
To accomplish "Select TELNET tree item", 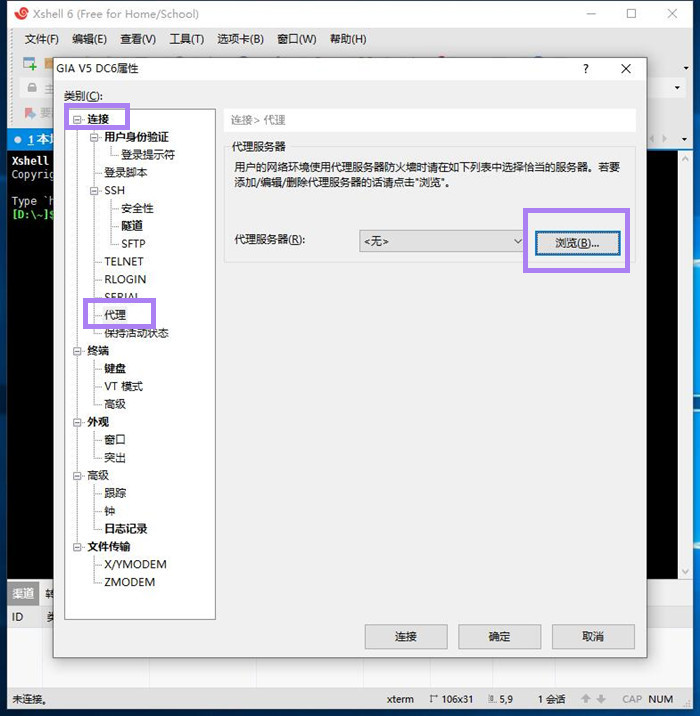I will (124, 262).
